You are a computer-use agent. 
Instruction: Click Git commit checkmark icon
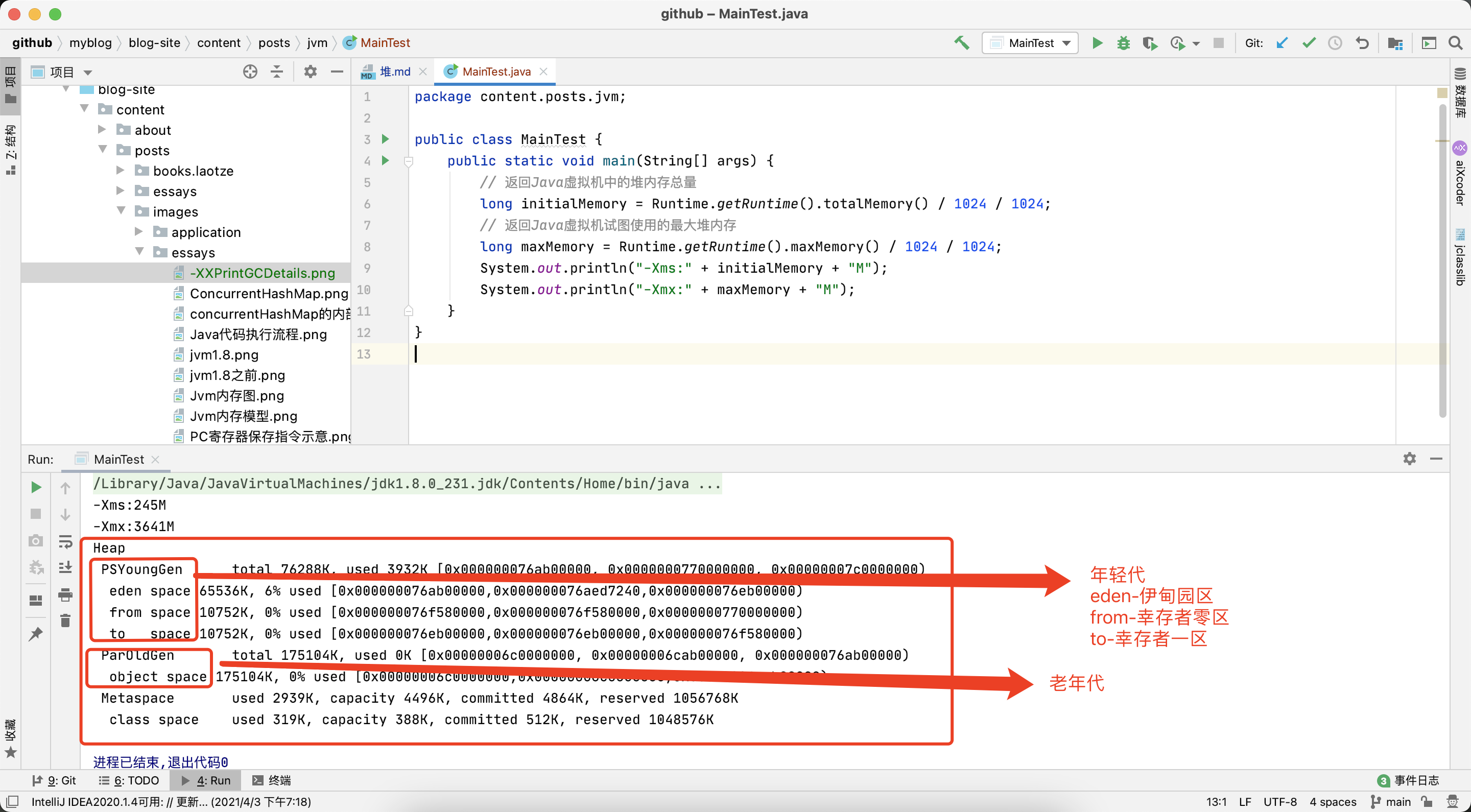pos(1308,43)
